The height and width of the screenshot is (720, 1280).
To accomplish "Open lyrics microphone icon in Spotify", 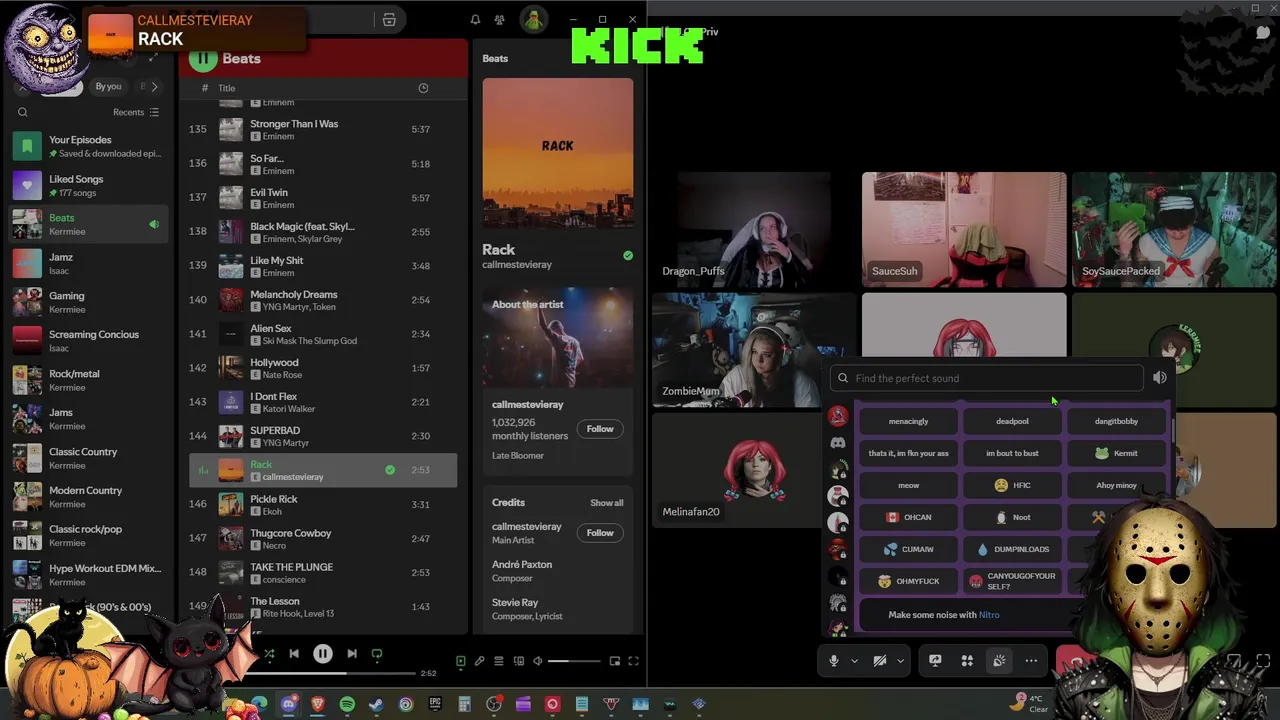I will (x=480, y=661).
